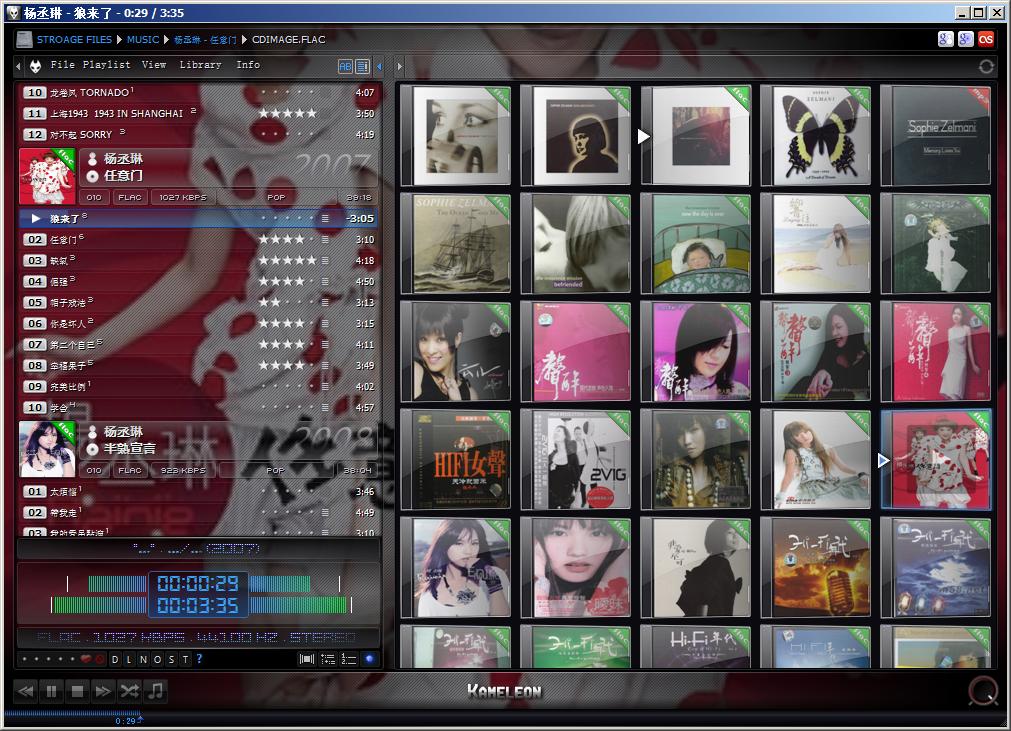
Task: Click the red OS icon top right
Action: pyautogui.click(x=985, y=39)
